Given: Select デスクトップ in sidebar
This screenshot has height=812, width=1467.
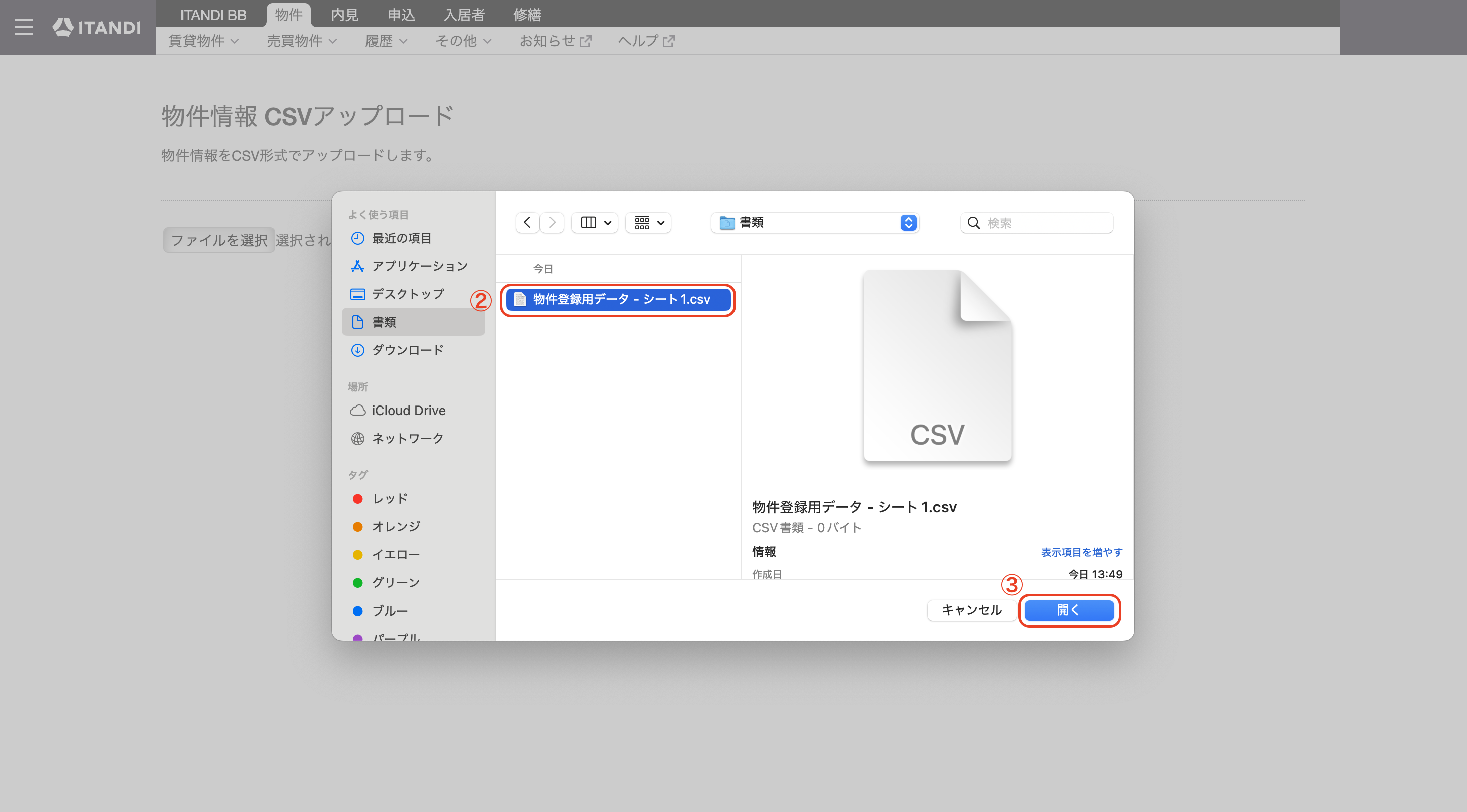Looking at the screenshot, I should [x=414, y=294].
